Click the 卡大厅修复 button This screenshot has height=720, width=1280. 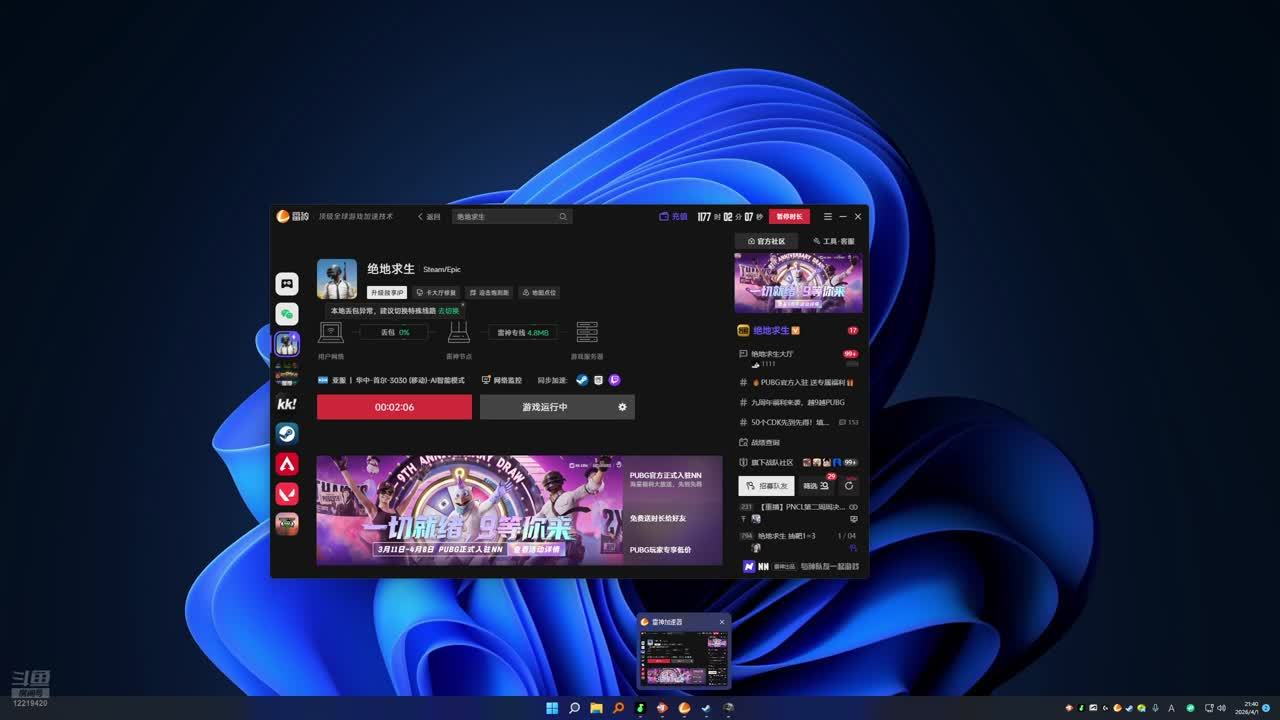click(436, 293)
